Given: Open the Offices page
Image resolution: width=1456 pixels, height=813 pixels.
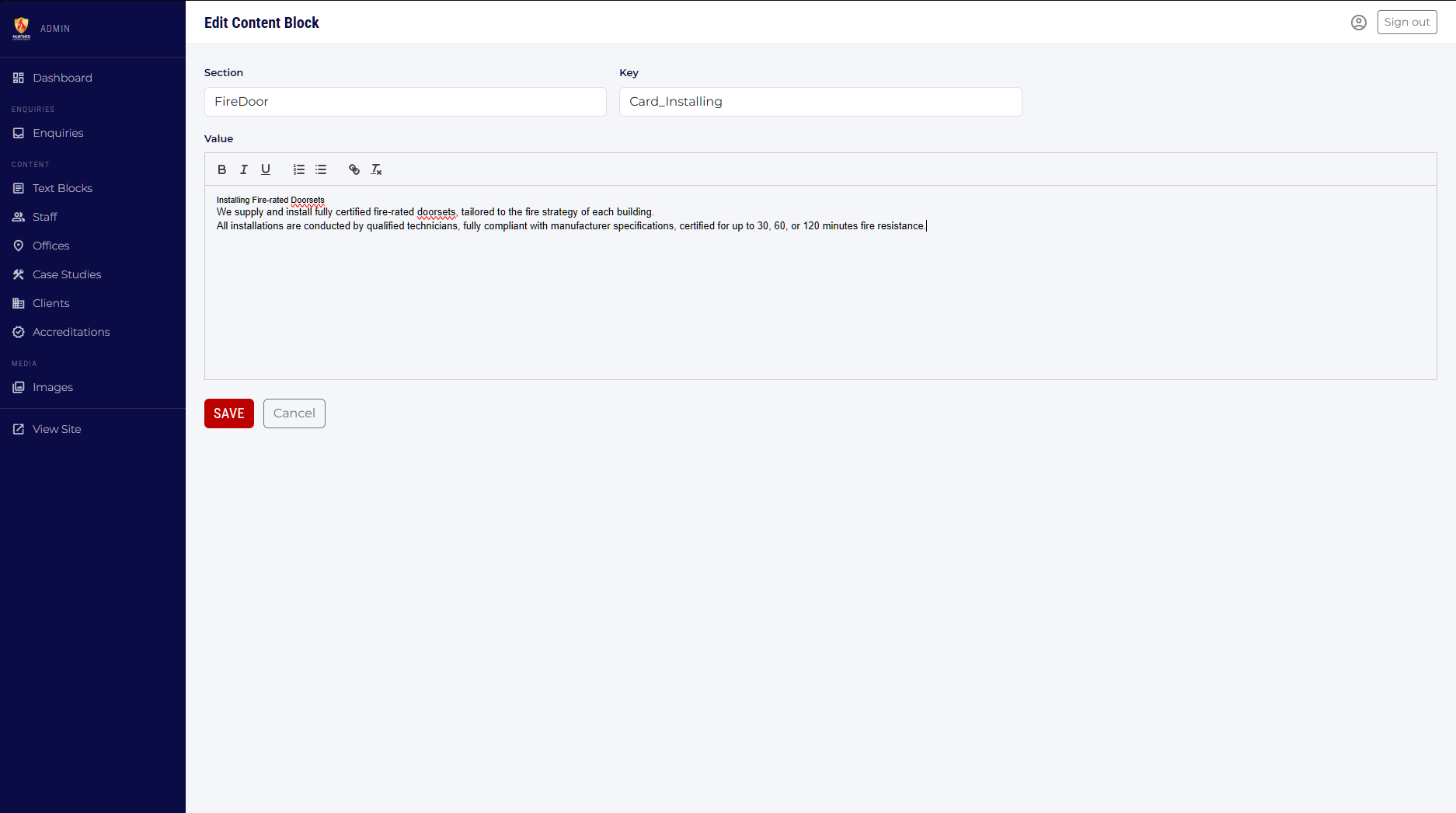Looking at the screenshot, I should click(50, 246).
